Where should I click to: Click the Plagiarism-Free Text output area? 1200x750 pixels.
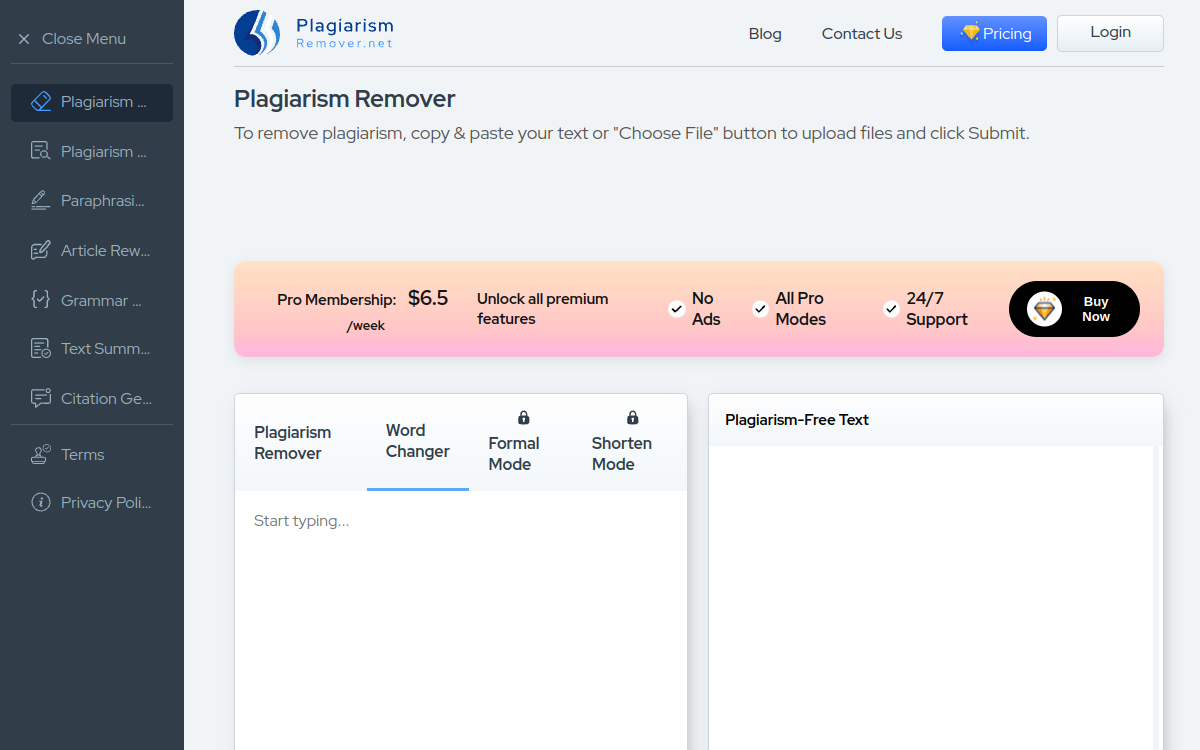[x=931, y=598]
